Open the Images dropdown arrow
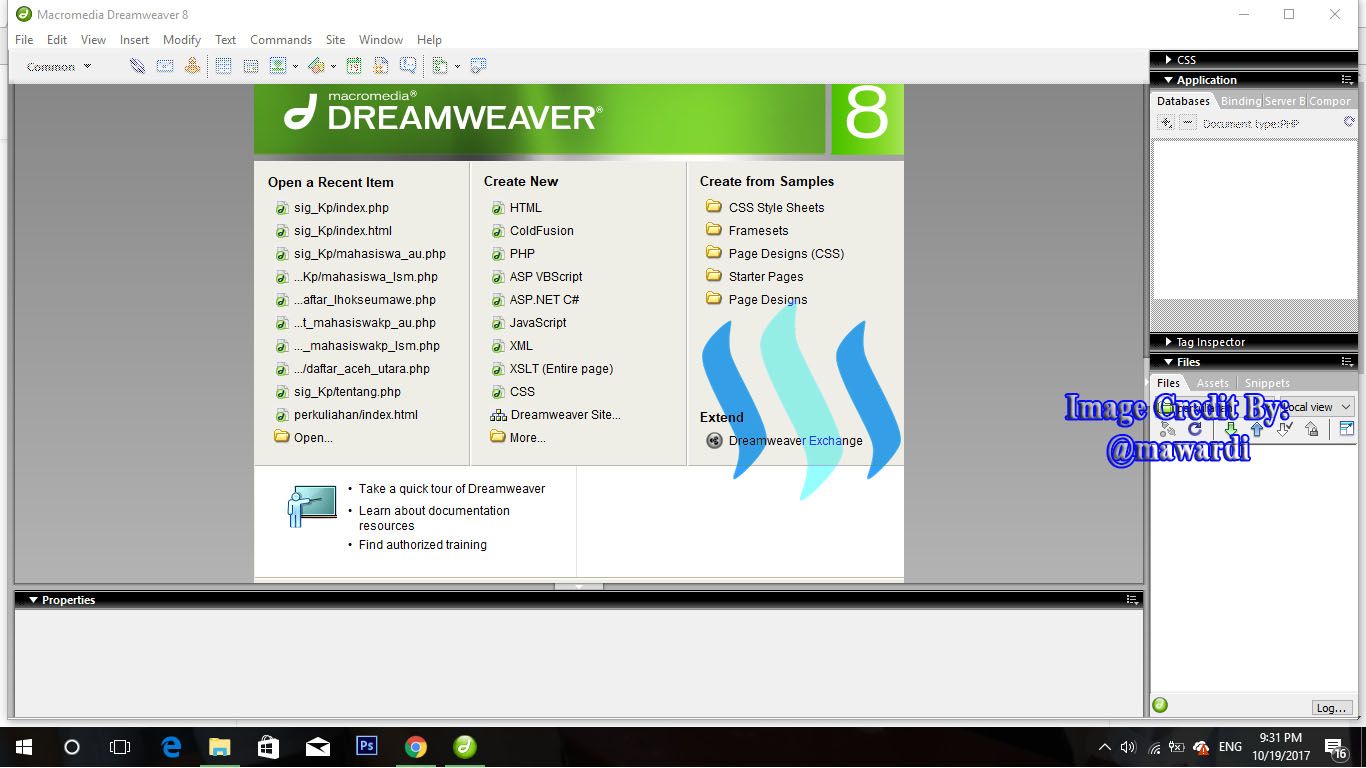1366x768 pixels. (295, 67)
